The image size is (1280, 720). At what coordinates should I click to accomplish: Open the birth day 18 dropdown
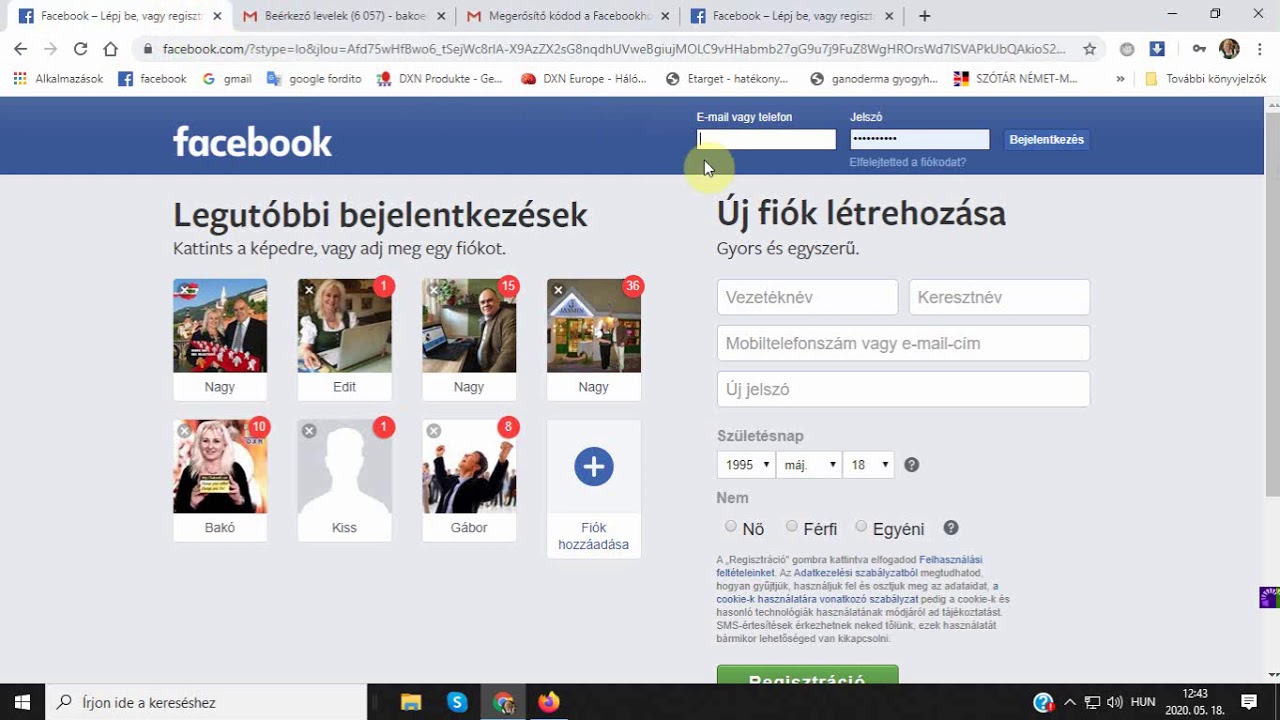tap(868, 465)
